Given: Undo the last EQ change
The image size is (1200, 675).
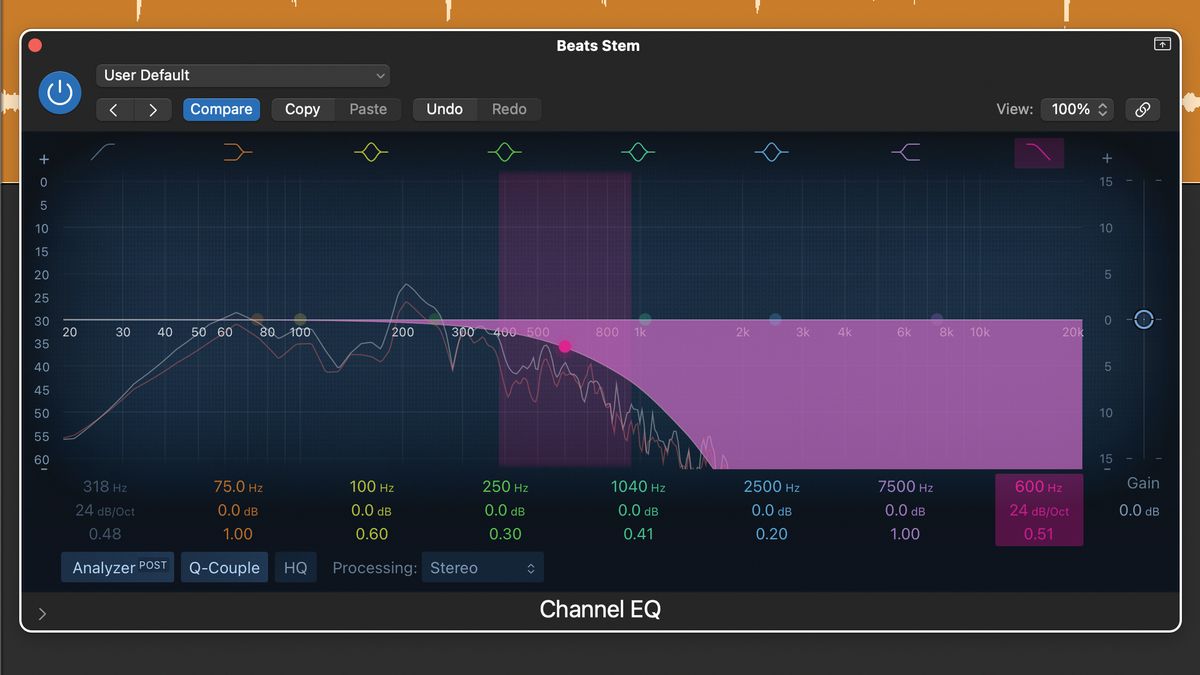Looking at the screenshot, I should pyautogui.click(x=444, y=109).
